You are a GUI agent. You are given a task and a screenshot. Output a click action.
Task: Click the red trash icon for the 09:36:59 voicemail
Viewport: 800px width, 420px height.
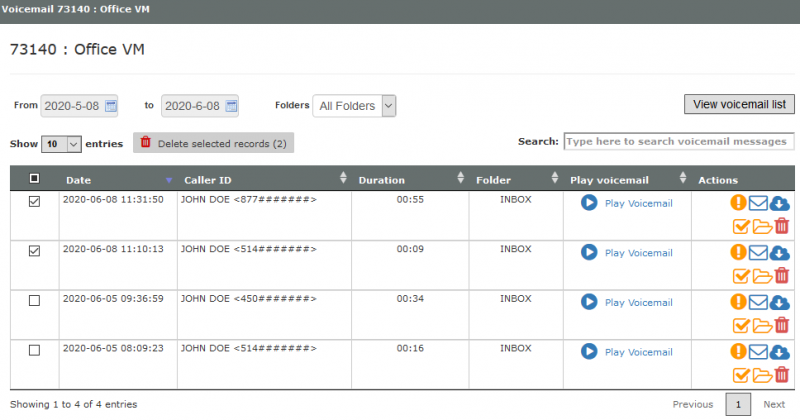(x=782, y=325)
